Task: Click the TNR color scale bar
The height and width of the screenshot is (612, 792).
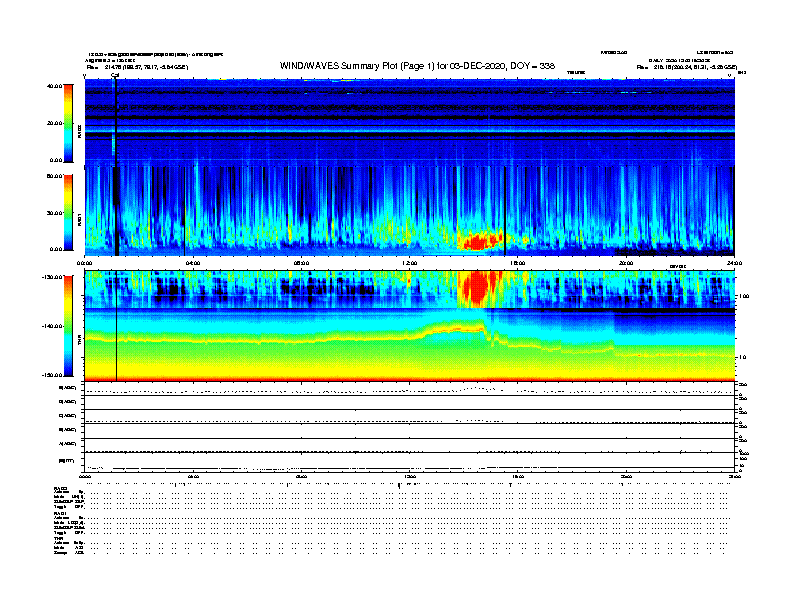Action: (68, 326)
